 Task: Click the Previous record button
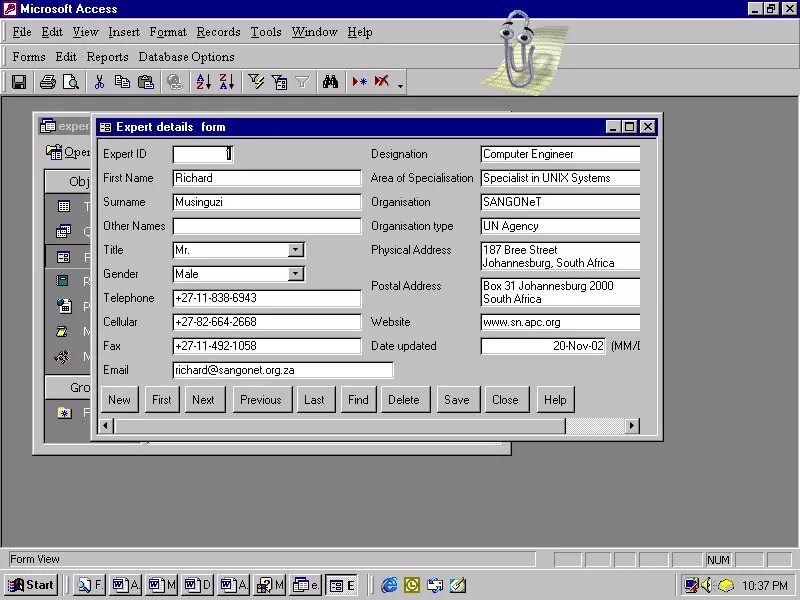(x=261, y=399)
